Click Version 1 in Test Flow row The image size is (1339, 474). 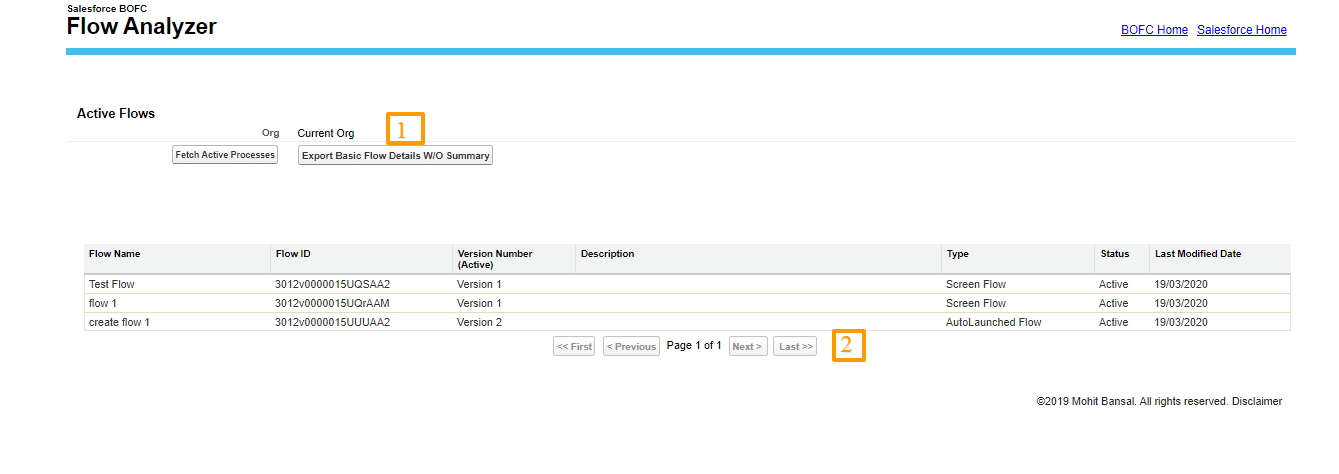pyautogui.click(x=480, y=284)
